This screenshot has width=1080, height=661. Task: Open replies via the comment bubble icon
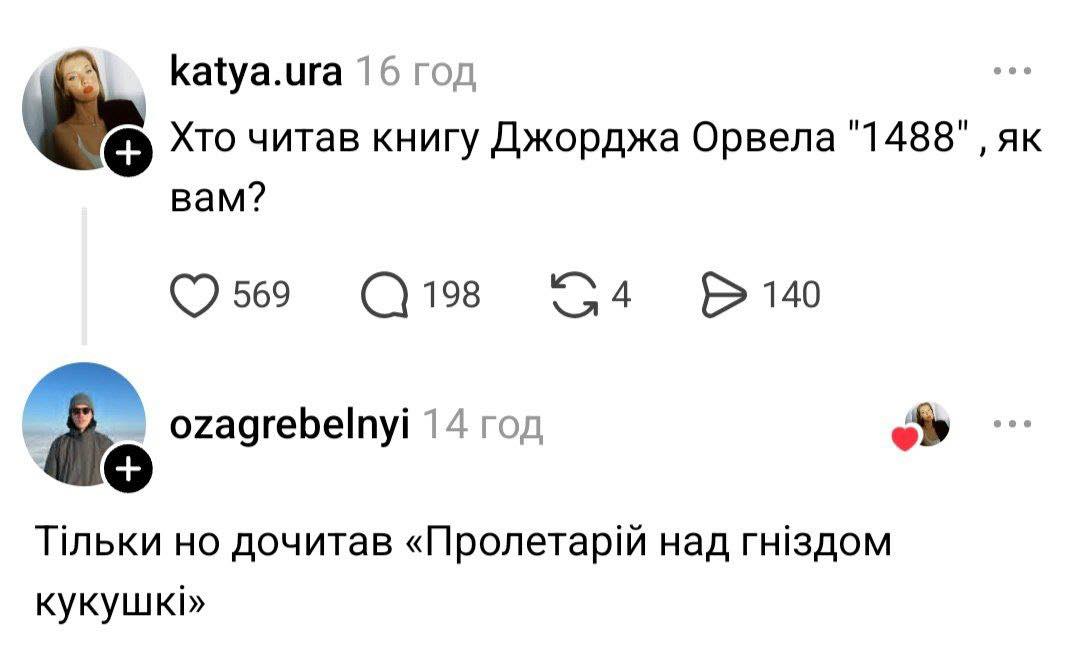tap(385, 295)
